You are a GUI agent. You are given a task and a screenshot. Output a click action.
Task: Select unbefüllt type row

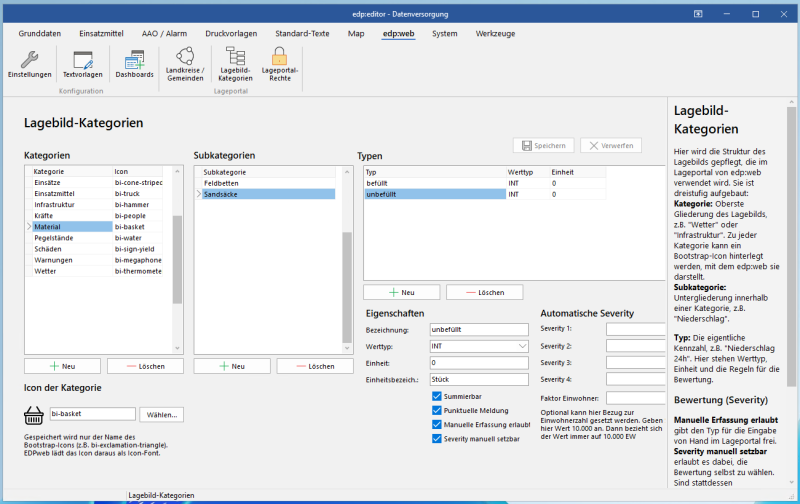tap(485, 194)
